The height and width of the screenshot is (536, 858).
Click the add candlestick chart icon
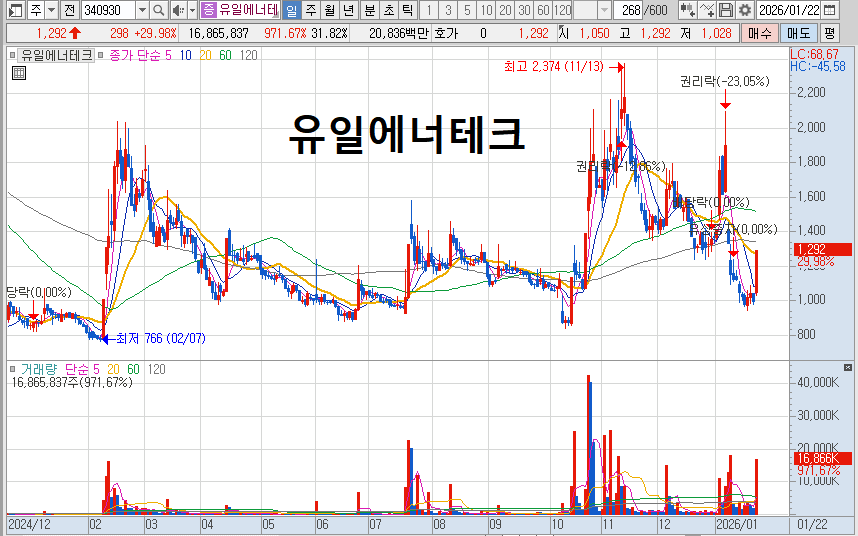click(687, 10)
